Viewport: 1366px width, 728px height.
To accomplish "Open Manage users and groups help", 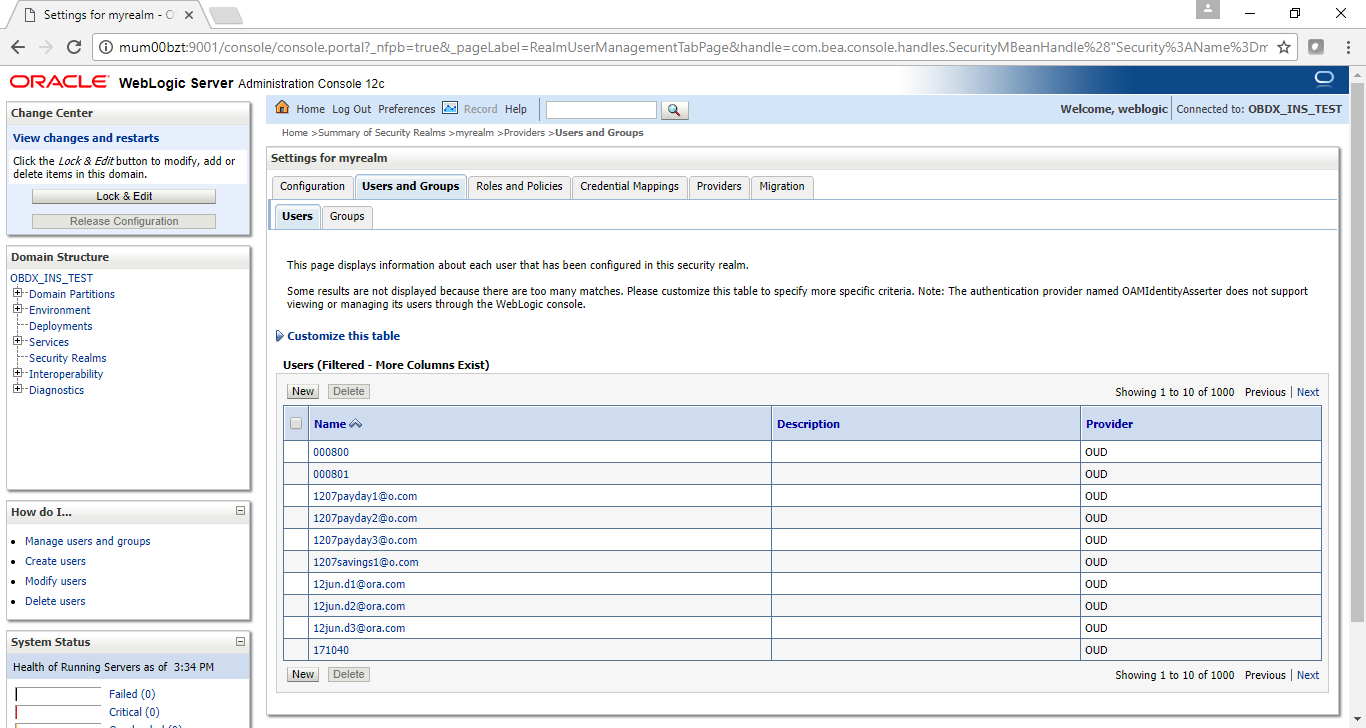I will point(88,541).
